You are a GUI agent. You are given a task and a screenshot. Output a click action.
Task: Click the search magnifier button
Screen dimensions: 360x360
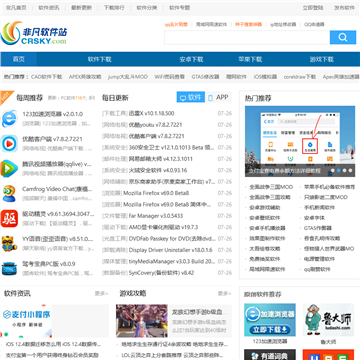click(x=343, y=37)
